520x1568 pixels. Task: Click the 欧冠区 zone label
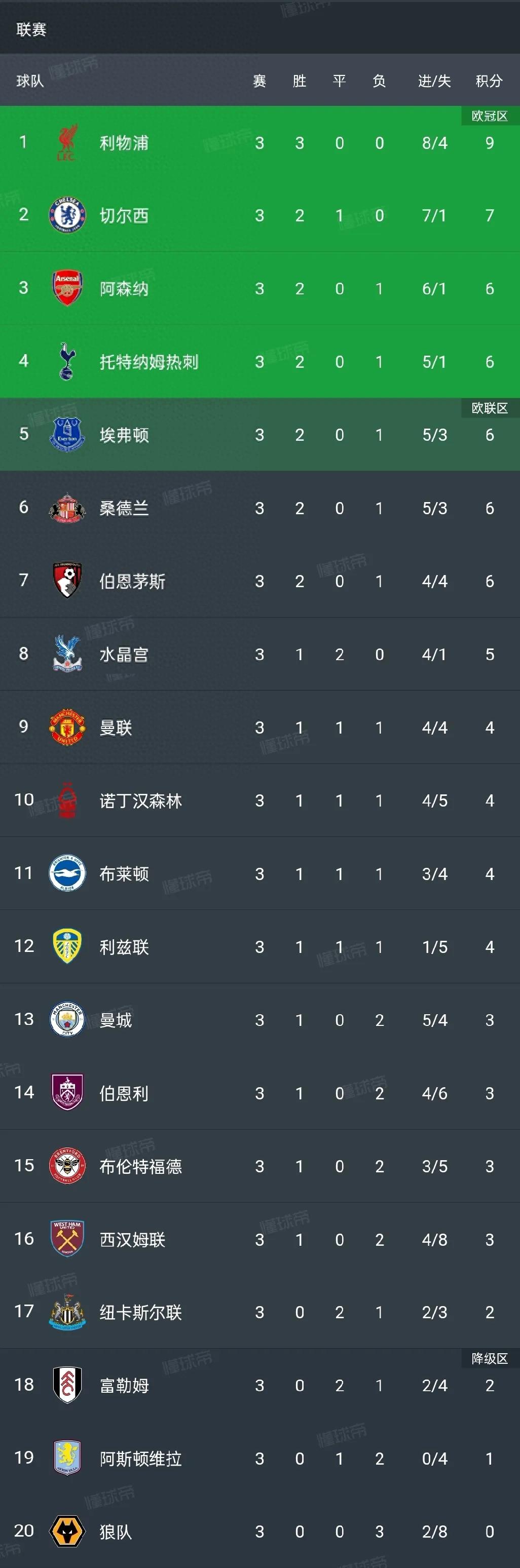(x=490, y=116)
